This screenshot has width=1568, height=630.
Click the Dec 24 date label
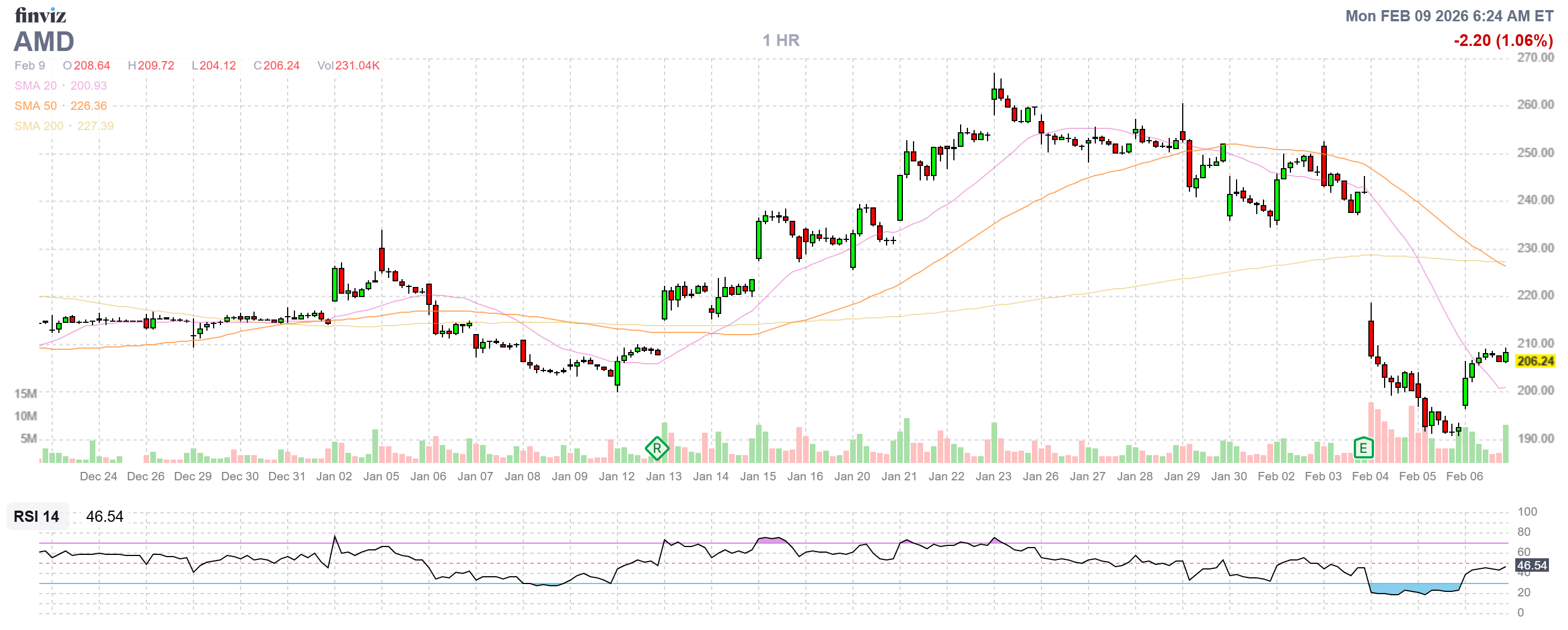coord(99,476)
